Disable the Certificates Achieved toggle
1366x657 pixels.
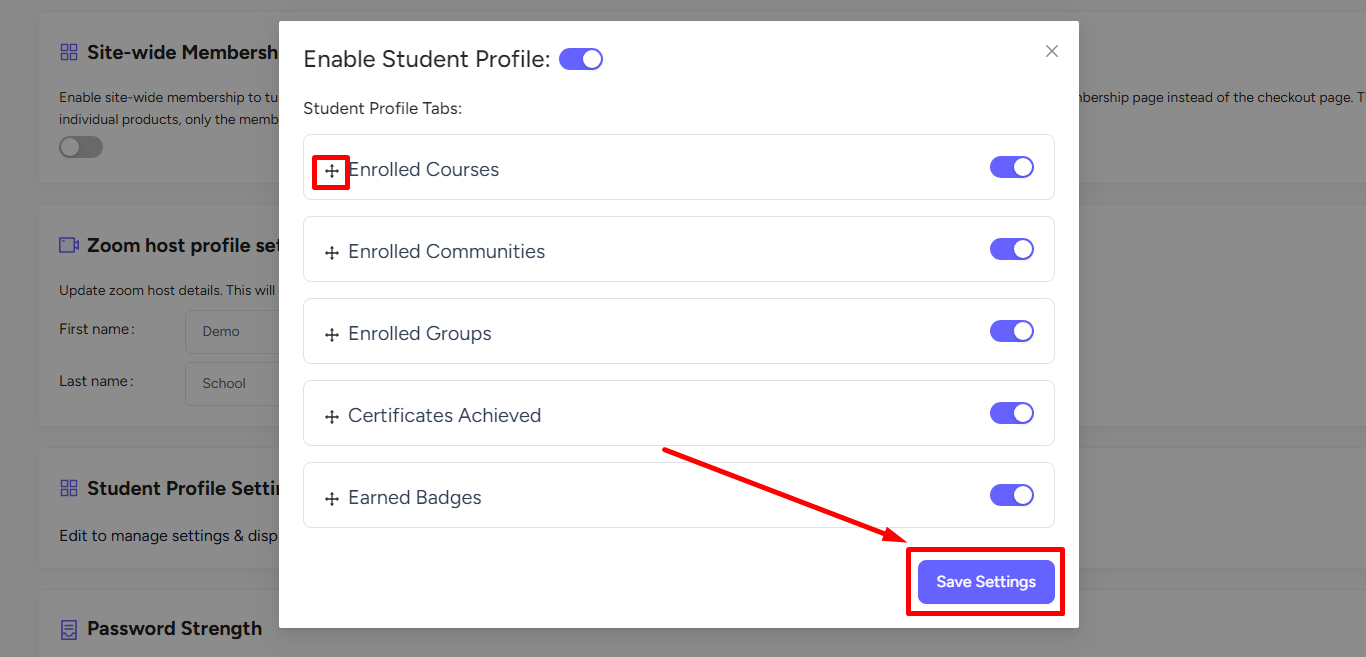(1012, 413)
